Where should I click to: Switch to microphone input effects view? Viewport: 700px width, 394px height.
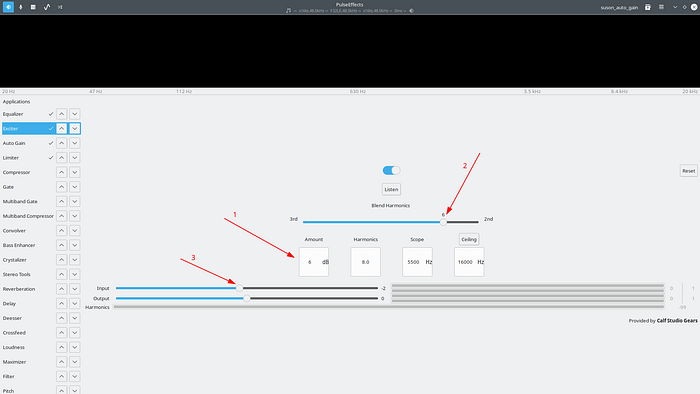(x=21, y=7)
